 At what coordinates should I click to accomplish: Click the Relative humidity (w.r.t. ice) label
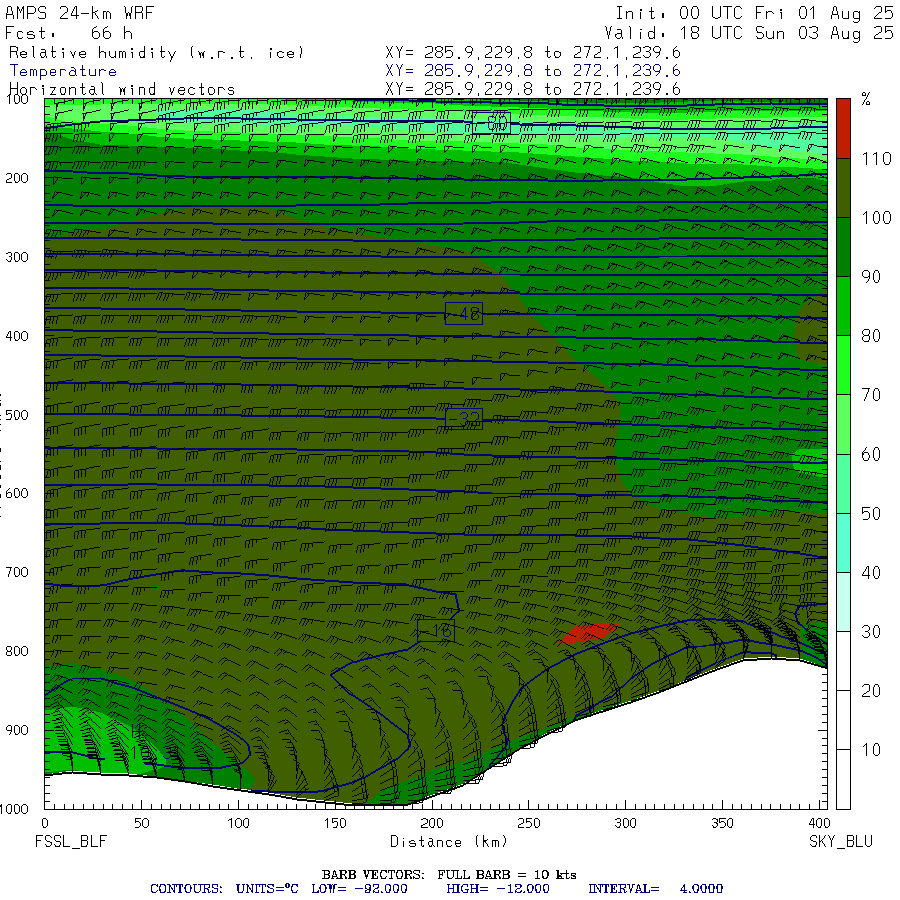tap(156, 53)
